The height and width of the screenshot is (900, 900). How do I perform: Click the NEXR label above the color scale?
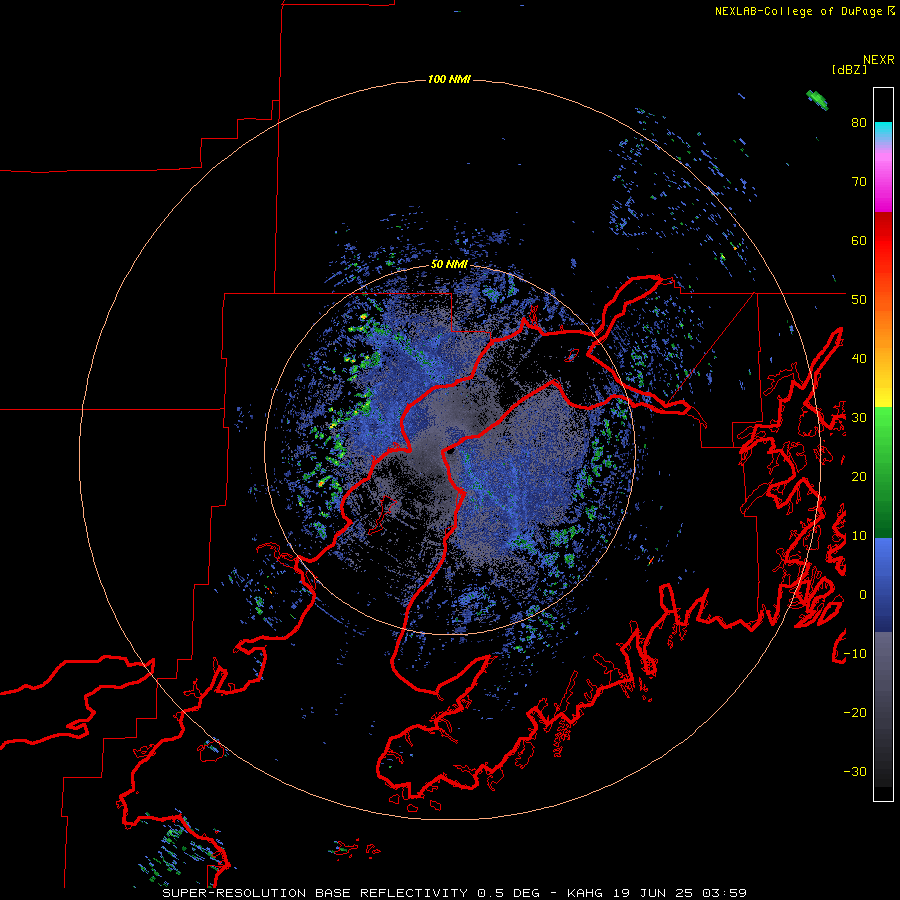[878, 60]
